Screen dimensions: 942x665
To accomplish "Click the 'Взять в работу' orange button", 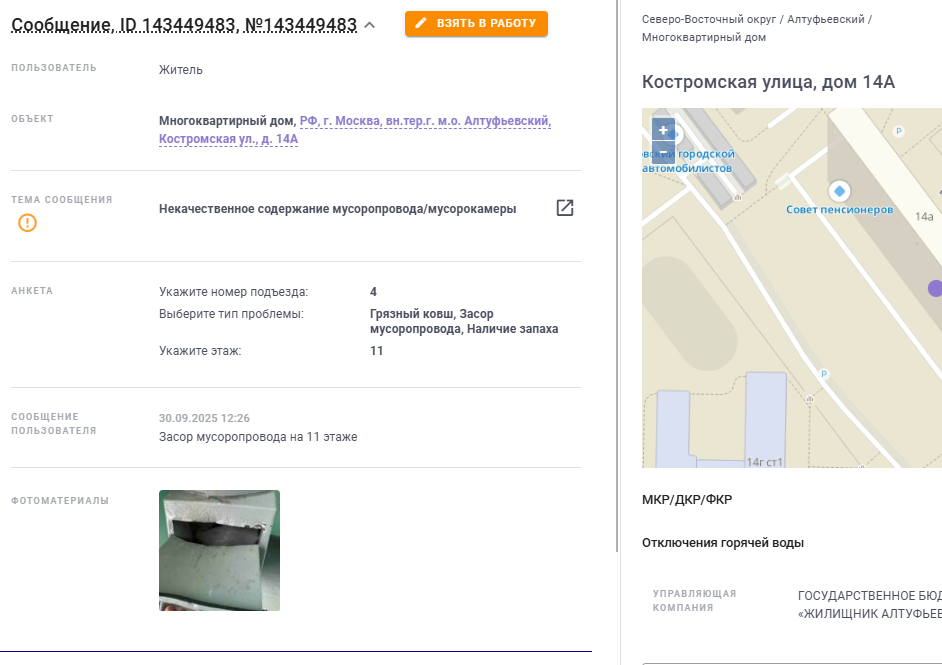I will [x=476, y=23].
